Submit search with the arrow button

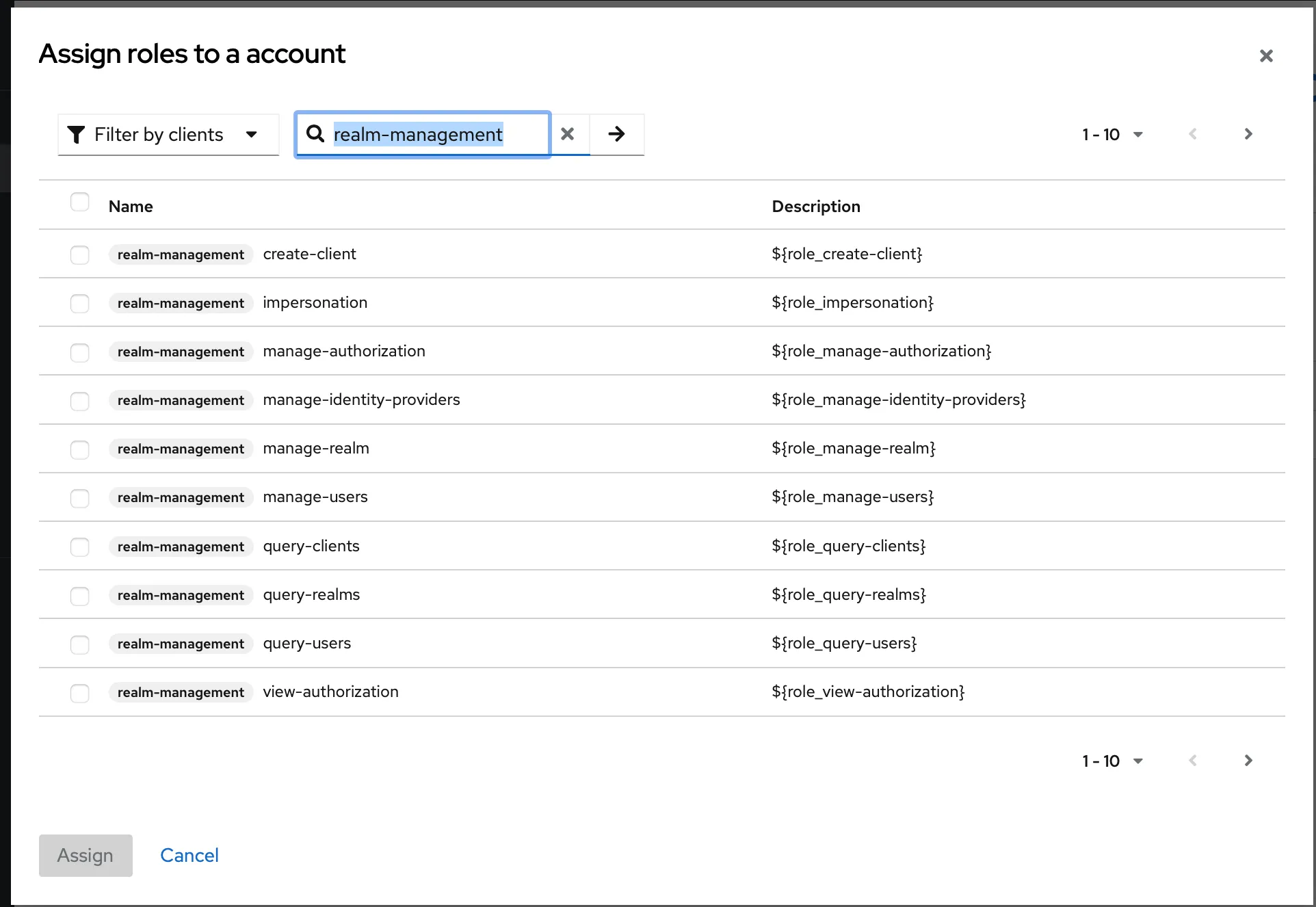[x=616, y=134]
